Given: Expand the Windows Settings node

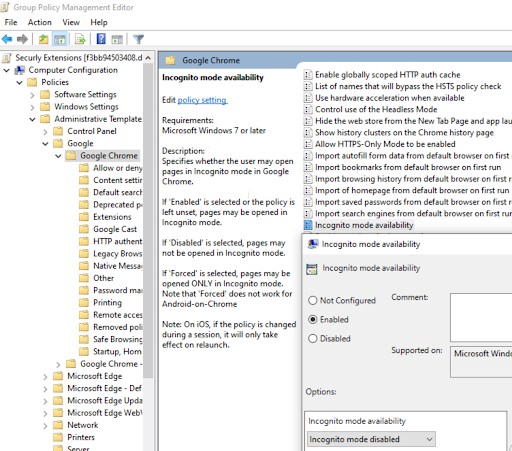Looking at the screenshot, I should click(x=32, y=107).
